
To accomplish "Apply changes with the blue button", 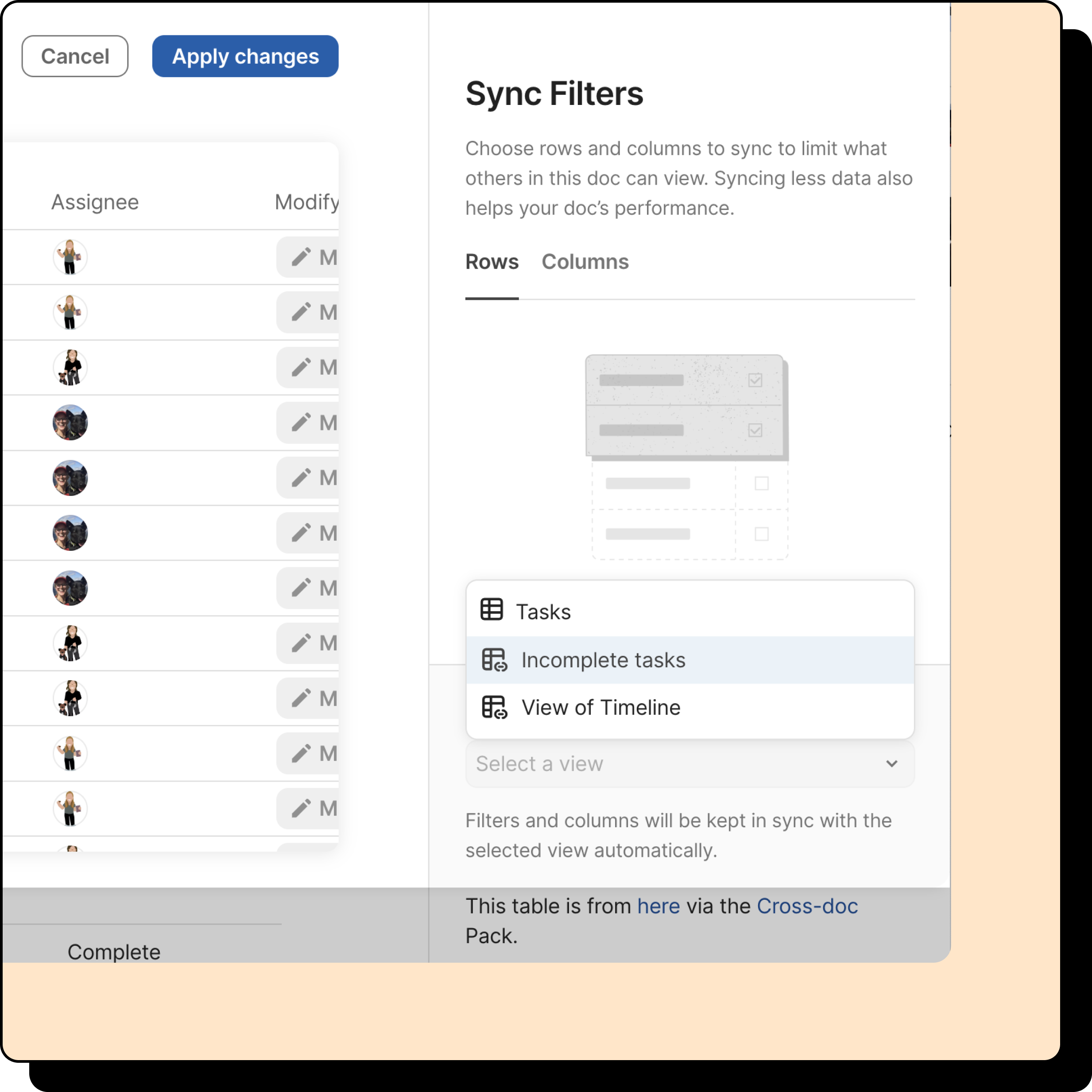I will (x=245, y=56).
